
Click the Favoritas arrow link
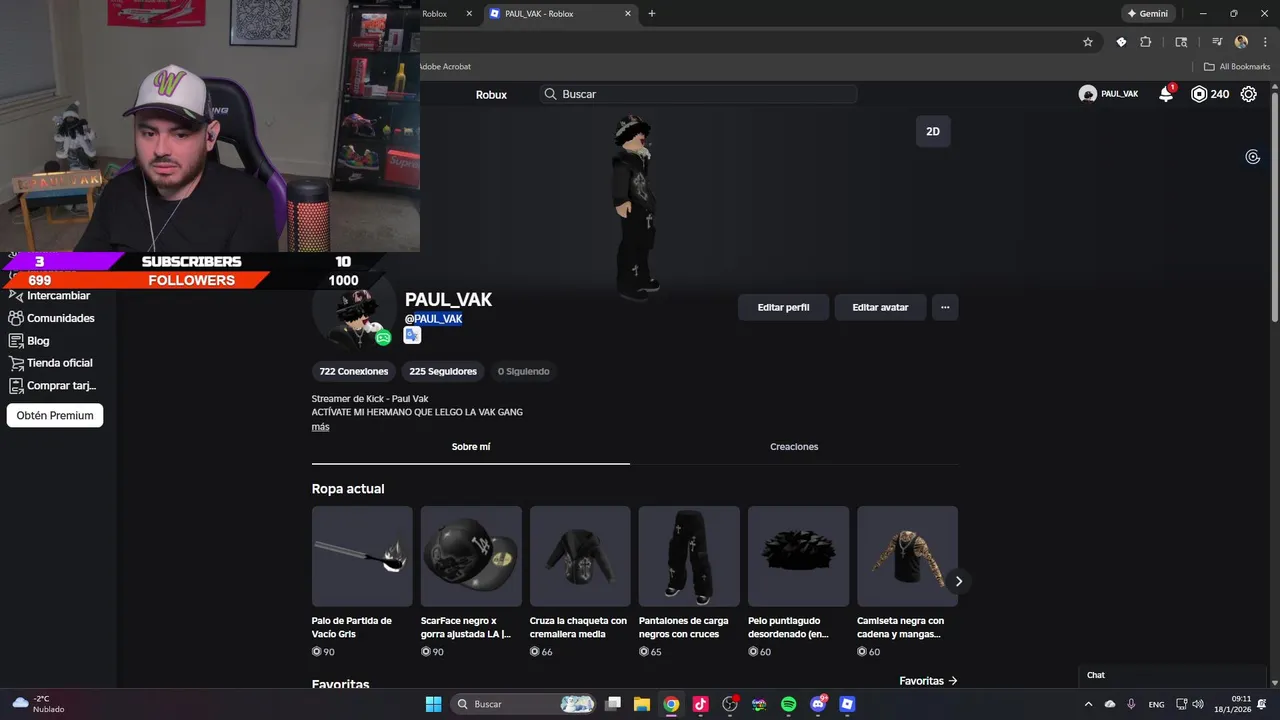click(x=928, y=681)
